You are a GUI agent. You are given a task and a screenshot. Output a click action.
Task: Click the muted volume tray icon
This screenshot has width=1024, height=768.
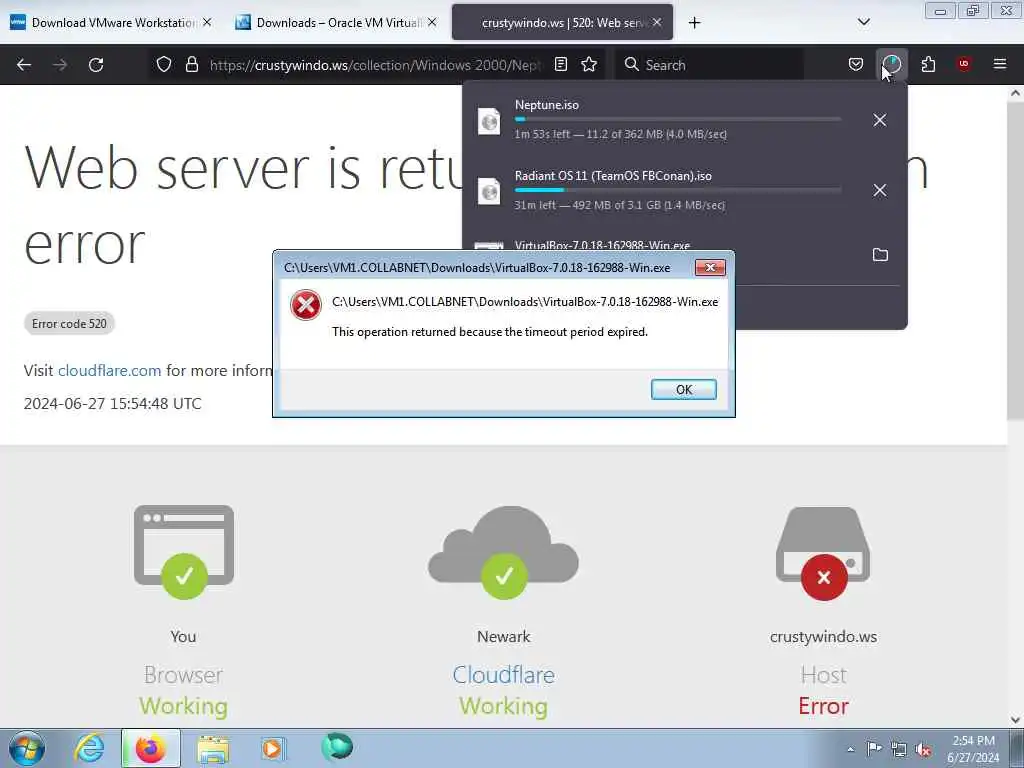coord(923,749)
